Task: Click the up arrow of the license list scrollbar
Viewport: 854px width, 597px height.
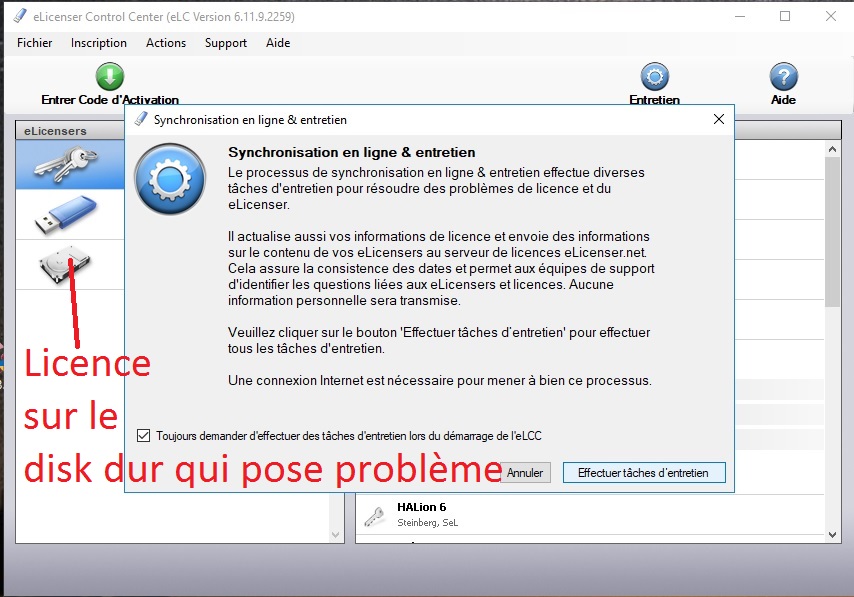Action: (832, 147)
